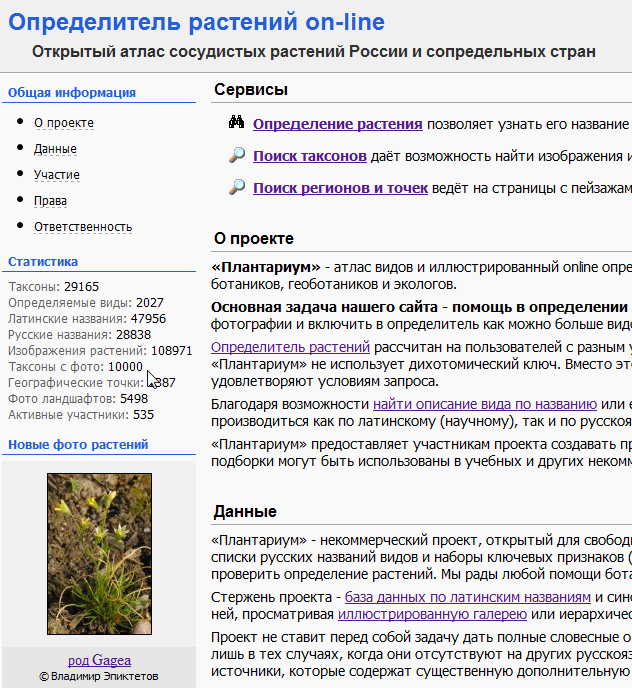
Task: Select О проекте in the sidebar
Action: coord(64,123)
